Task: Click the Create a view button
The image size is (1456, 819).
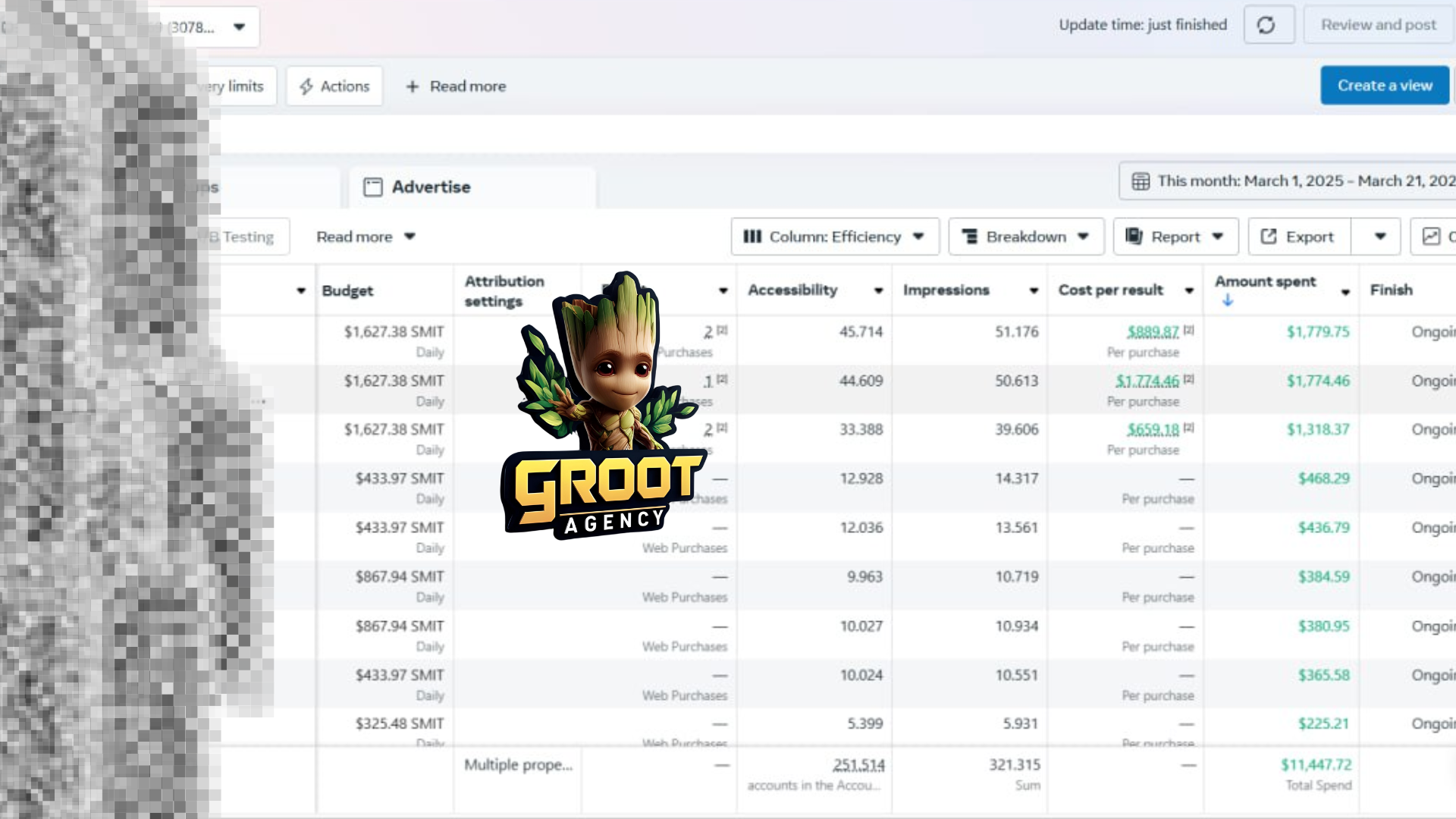Action: coord(1385,86)
